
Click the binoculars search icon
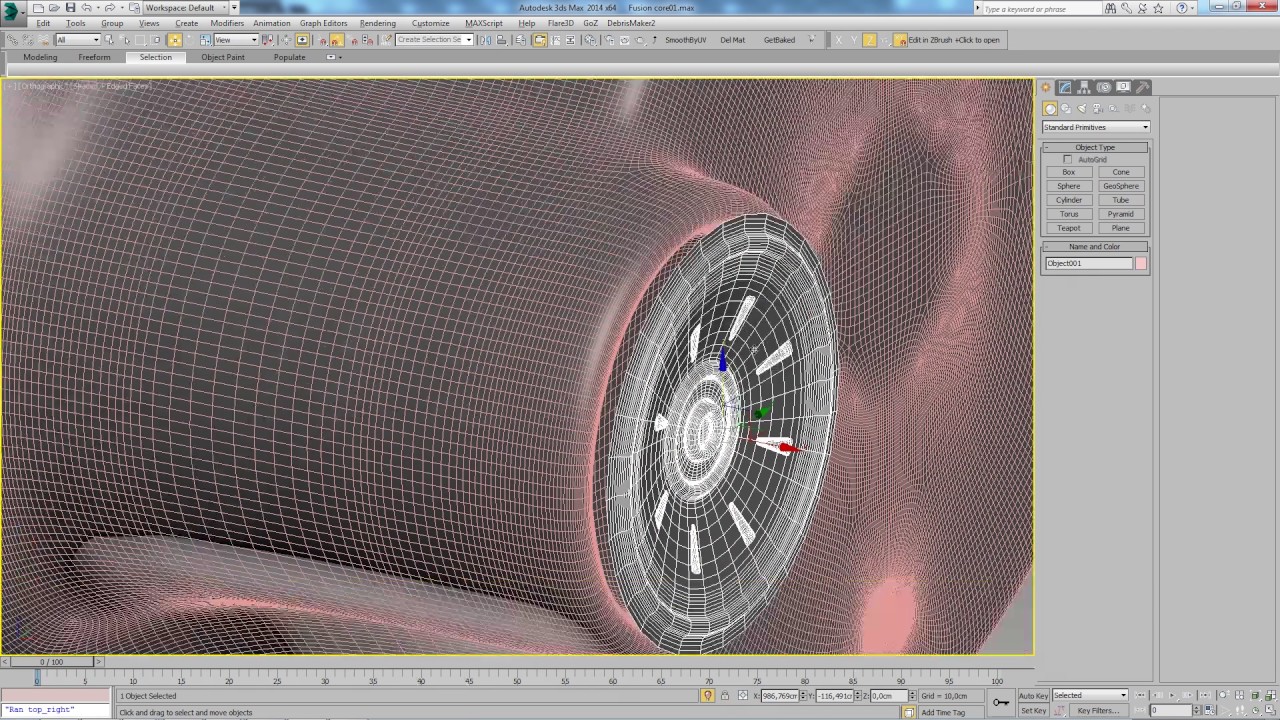tap(1111, 8)
